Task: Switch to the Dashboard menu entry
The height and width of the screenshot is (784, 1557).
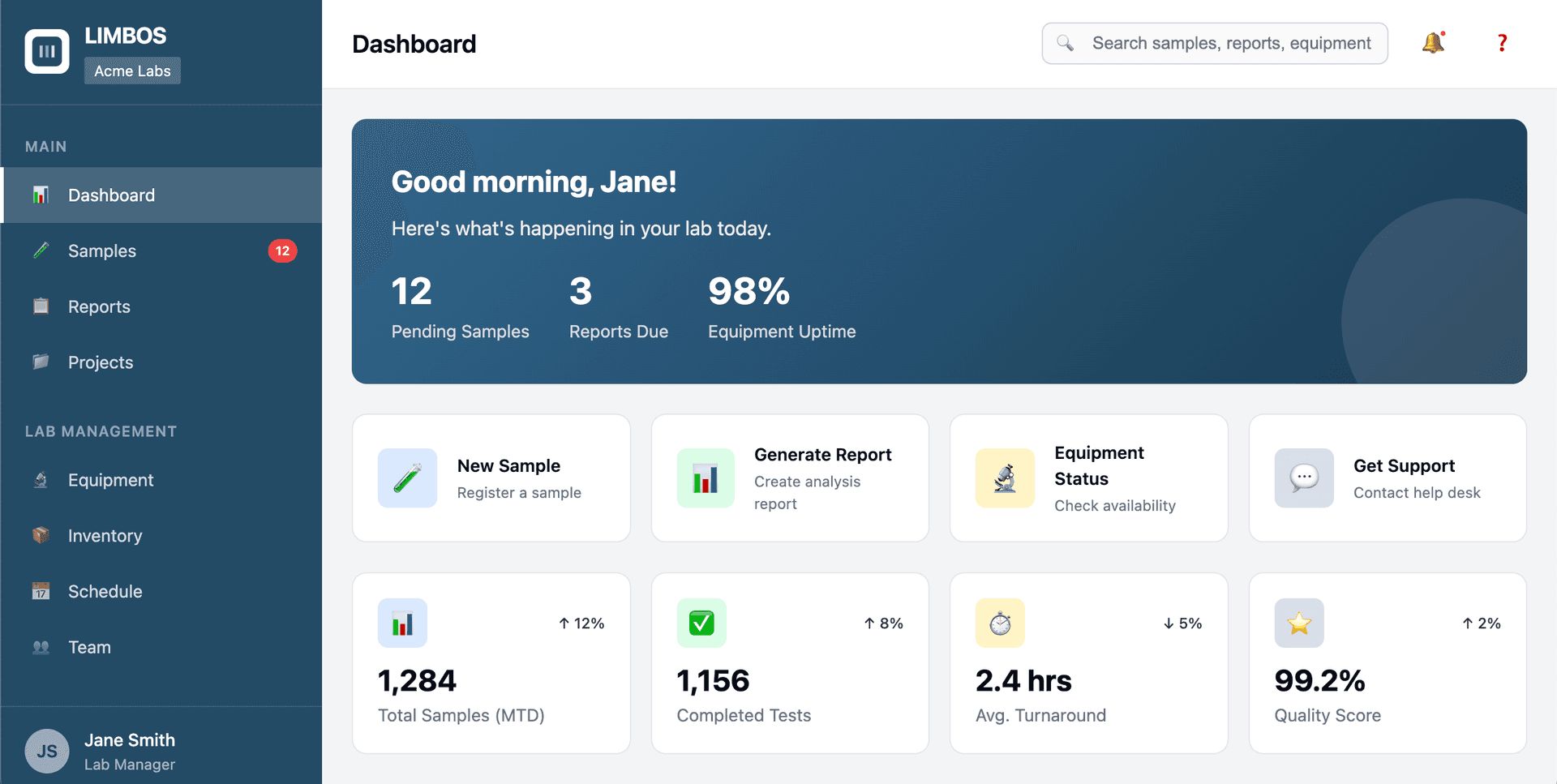Action: pyautogui.click(x=111, y=195)
